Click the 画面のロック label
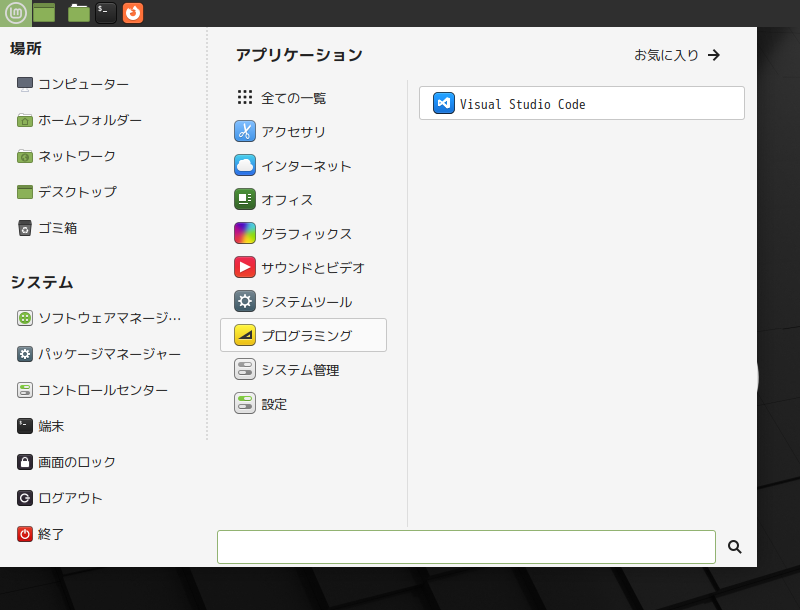This screenshot has width=800, height=610. point(77,462)
